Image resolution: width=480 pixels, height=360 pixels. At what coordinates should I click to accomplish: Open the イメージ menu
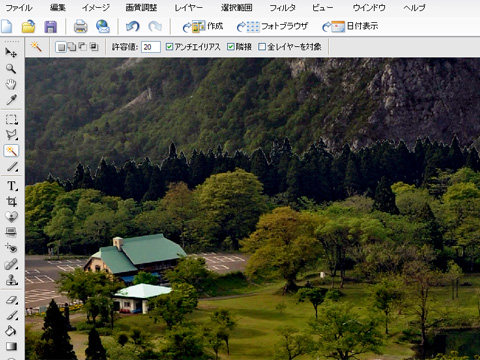tap(96, 7)
